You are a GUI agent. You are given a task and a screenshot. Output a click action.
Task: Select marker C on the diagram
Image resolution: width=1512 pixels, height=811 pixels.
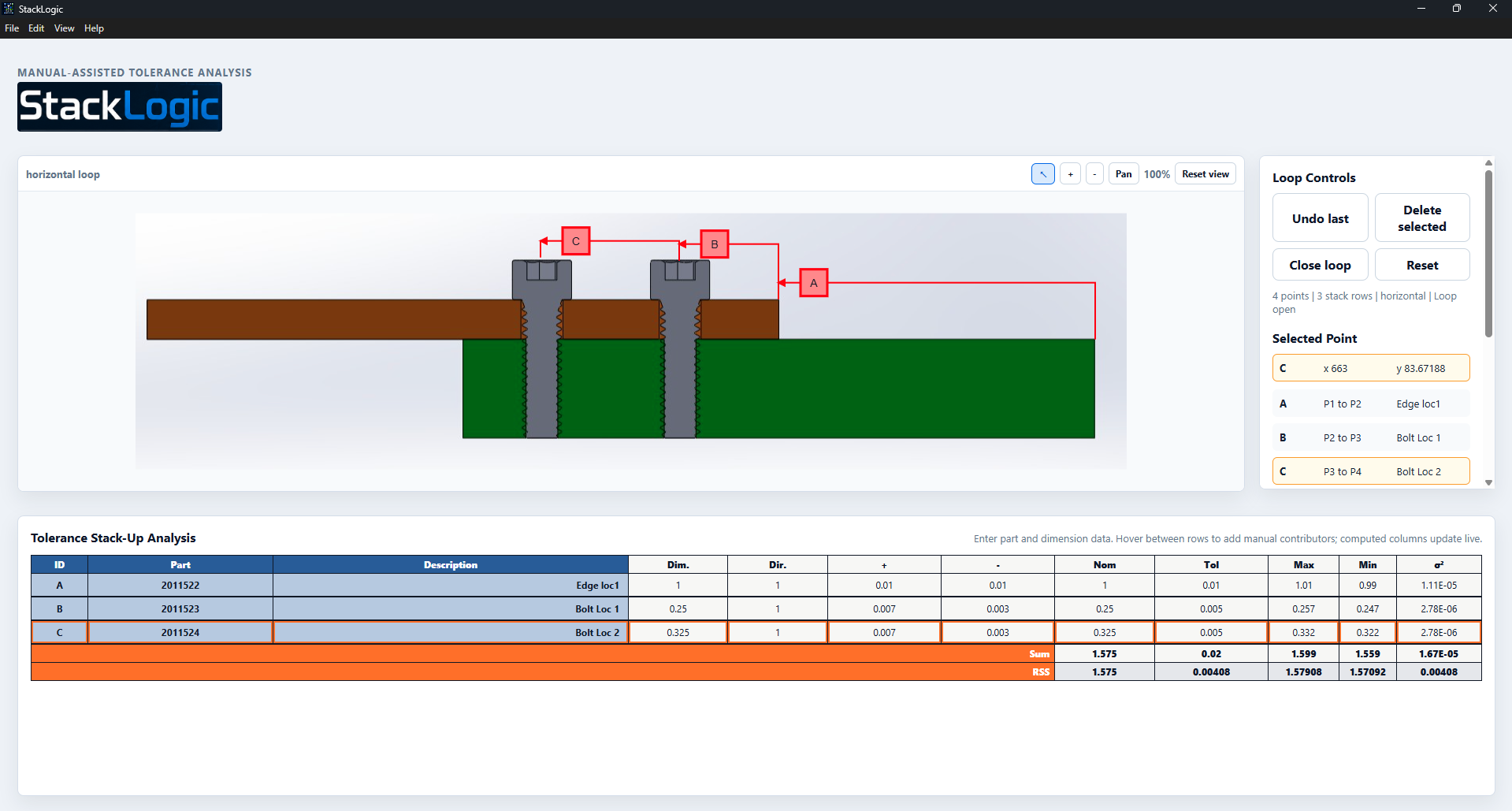[x=576, y=241]
